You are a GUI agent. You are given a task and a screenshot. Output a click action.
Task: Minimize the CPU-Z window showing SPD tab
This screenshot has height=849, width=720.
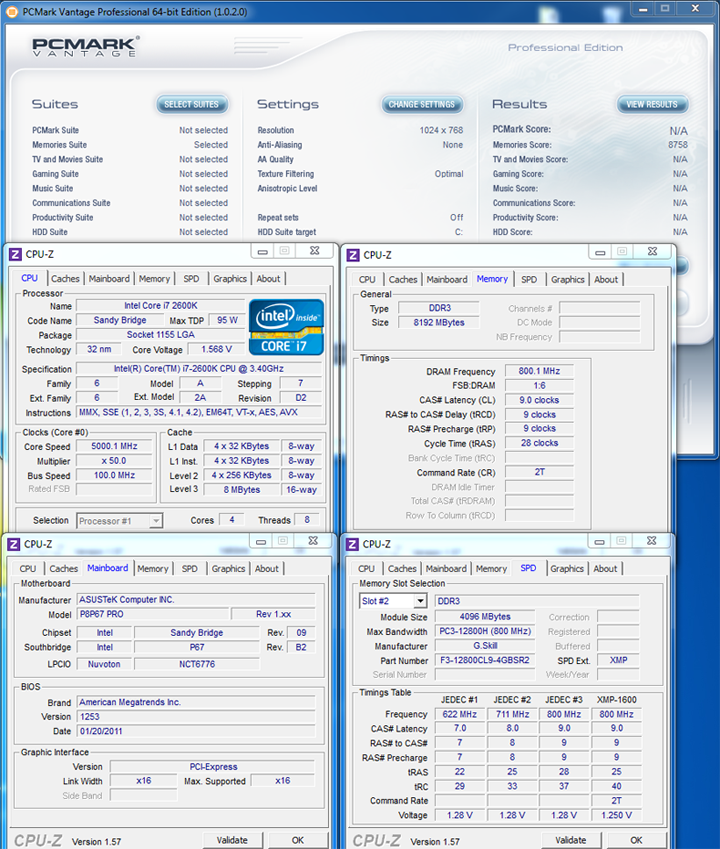pos(599,541)
